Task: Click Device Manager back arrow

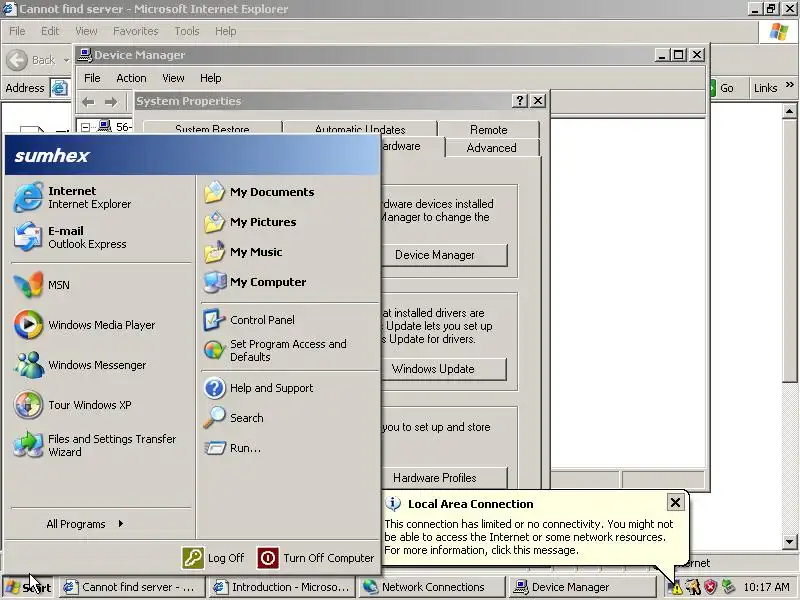Action: coord(88,102)
